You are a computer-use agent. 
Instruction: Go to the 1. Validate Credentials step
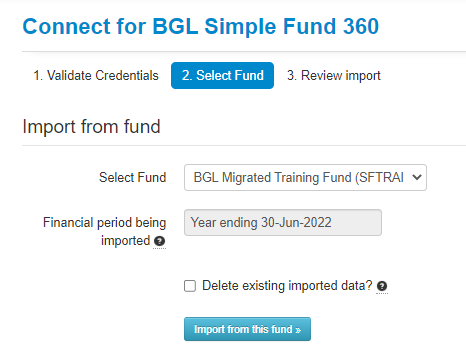click(x=96, y=75)
